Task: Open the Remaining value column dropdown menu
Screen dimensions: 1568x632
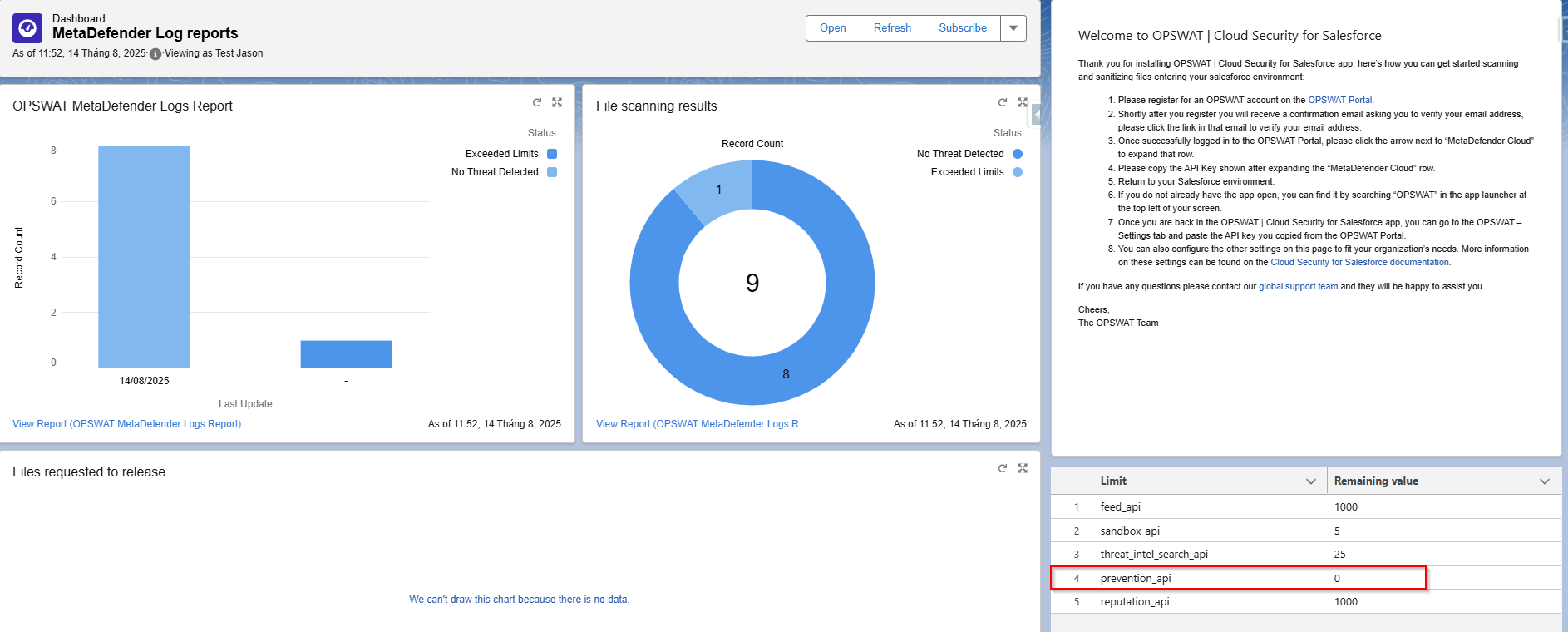Action: [1545, 481]
